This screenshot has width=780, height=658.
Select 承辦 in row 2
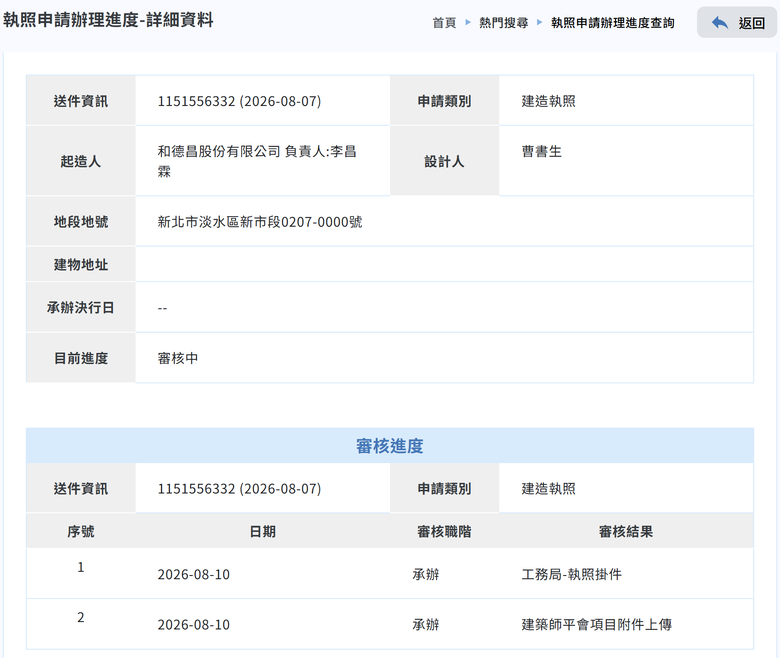[x=426, y=625]
